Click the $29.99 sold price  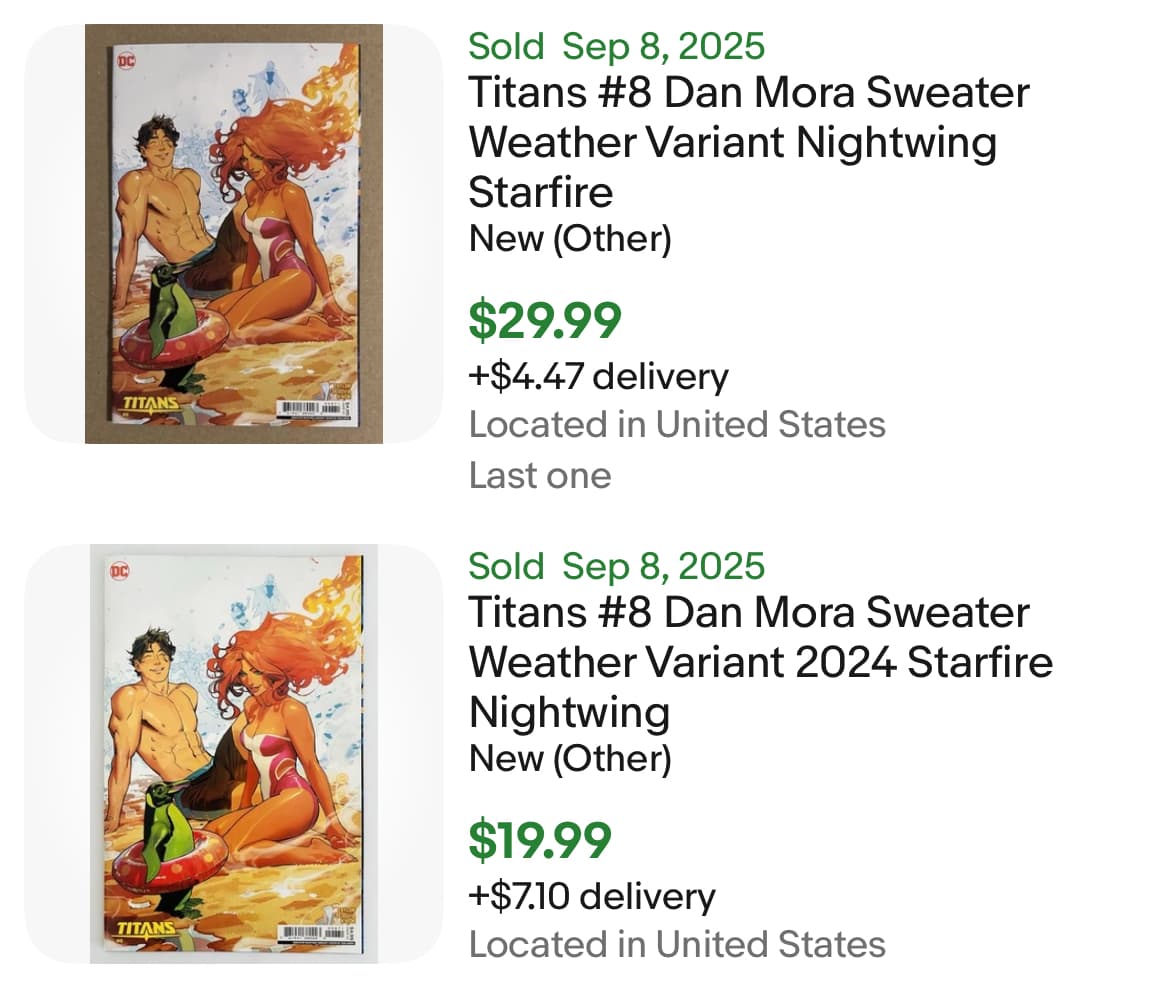[x=545, y=320]
